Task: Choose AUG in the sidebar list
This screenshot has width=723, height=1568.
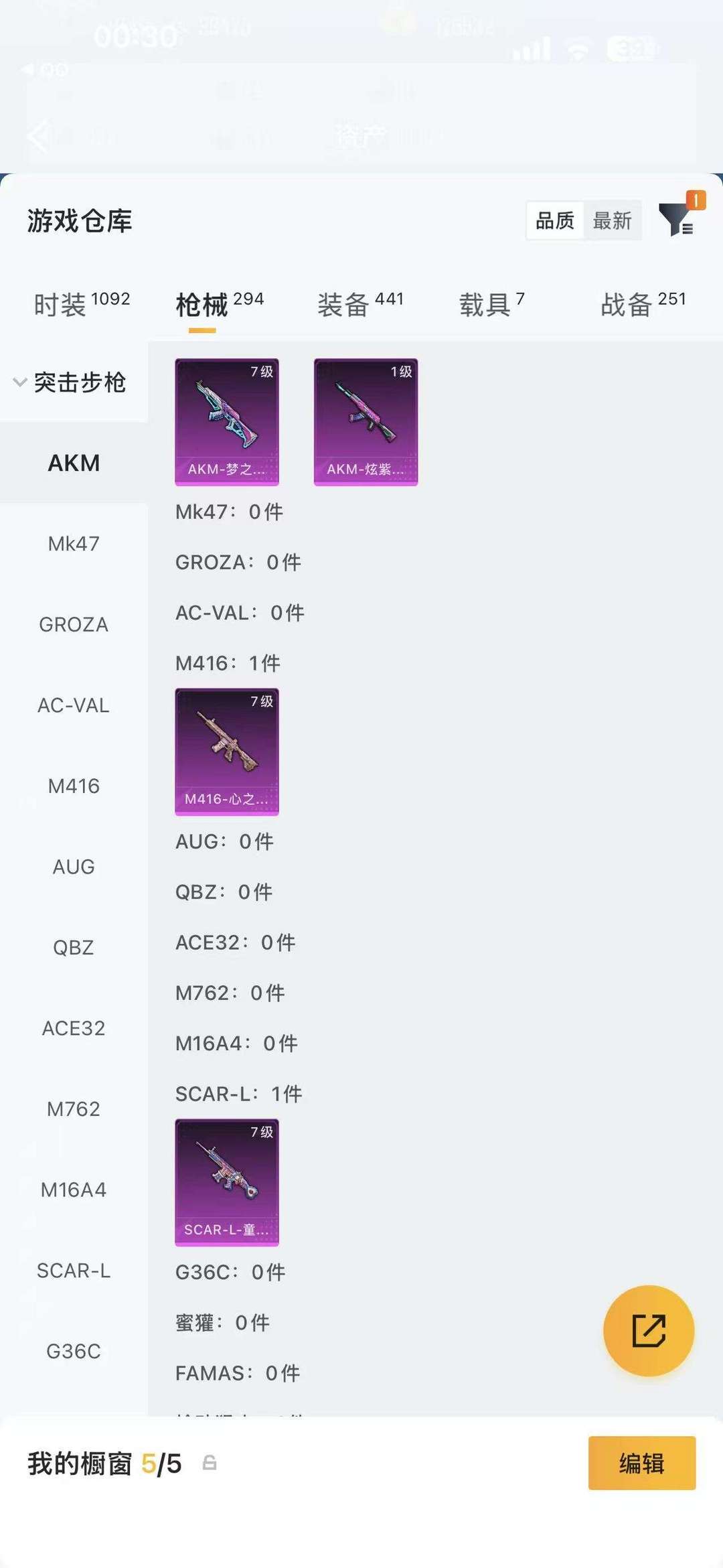Action: [74, 867]
